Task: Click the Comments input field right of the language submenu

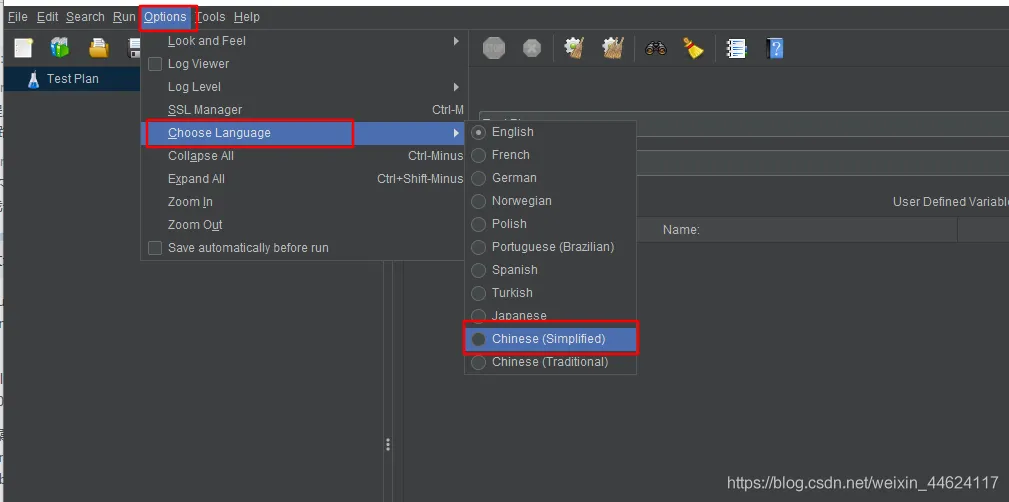Action: [x=822, y=163]
